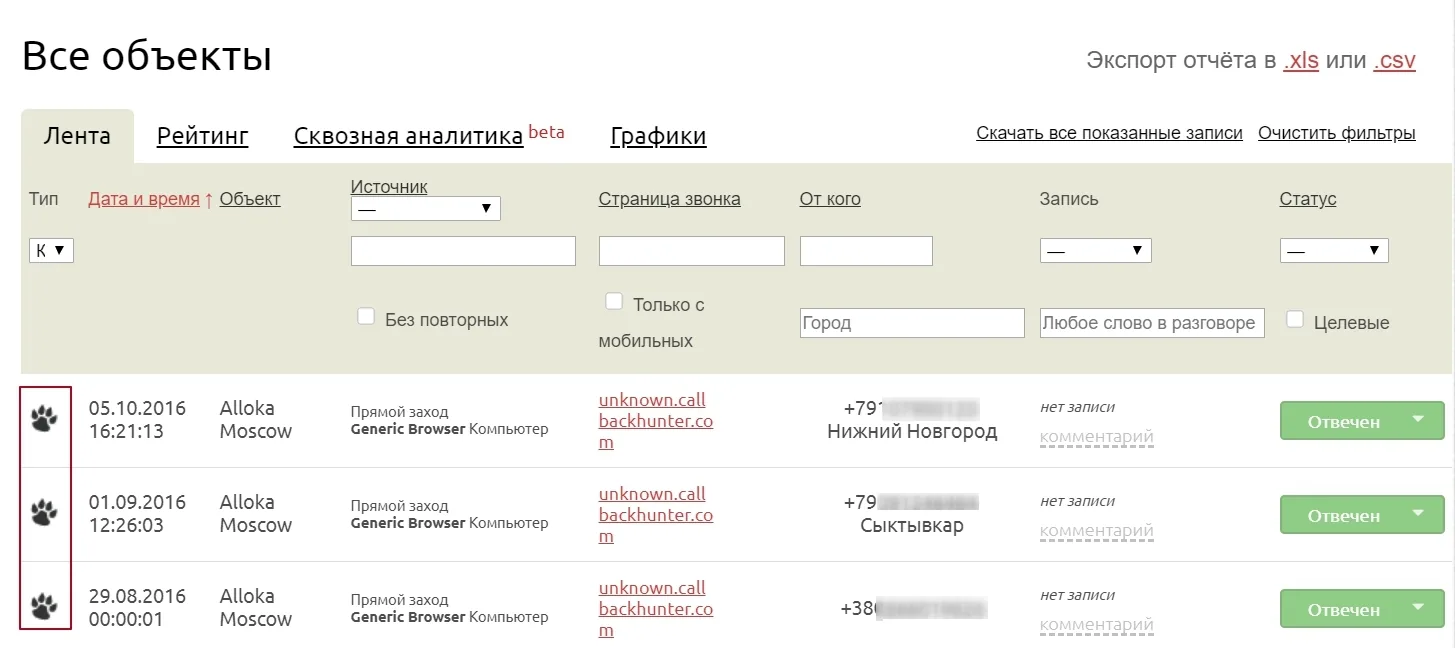Sort by the Объект column header

[x=250, y=199]
